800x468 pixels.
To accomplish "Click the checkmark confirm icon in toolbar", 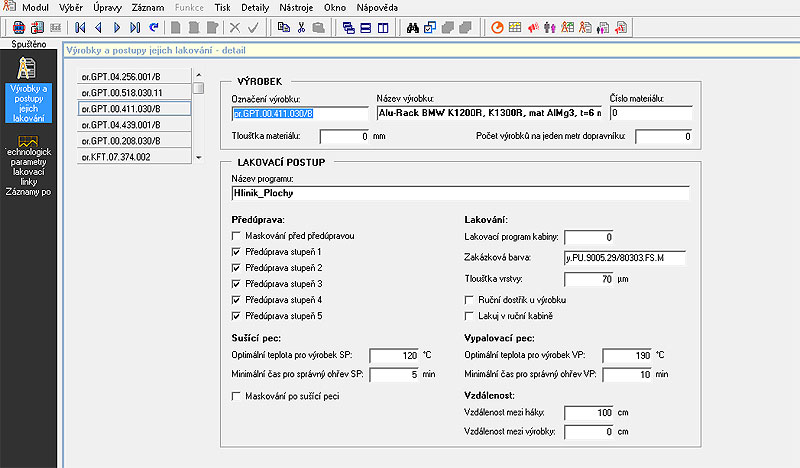I will coord(253,26).
